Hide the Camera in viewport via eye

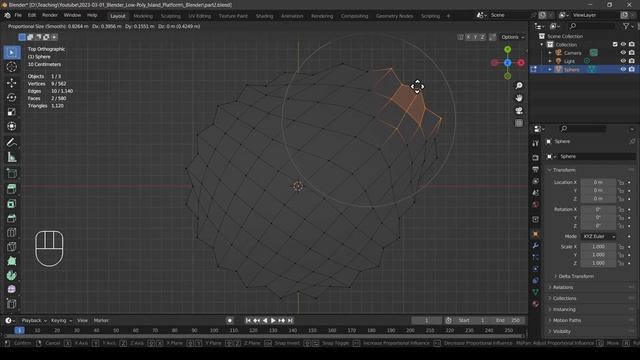(623, 53)
